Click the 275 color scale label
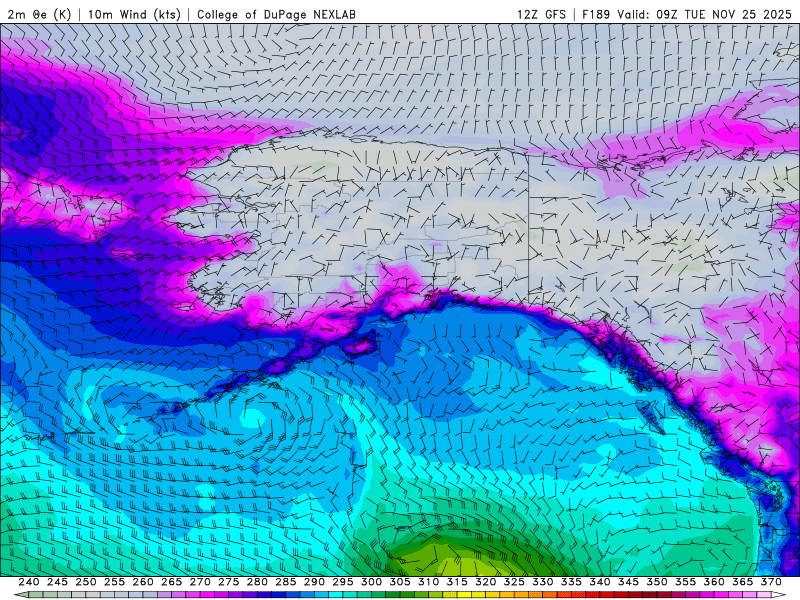 click(x=229, y=582)
